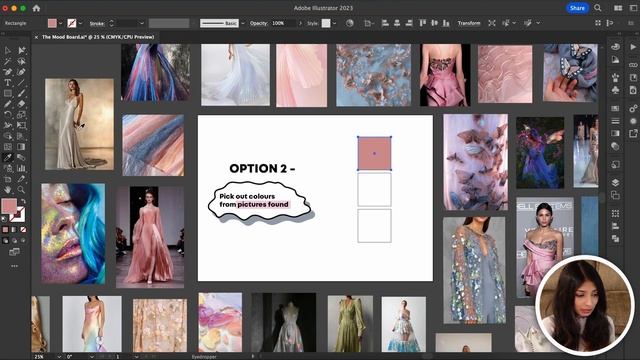
Task: Select the Line Segment tool
Action: click(22, 82)
